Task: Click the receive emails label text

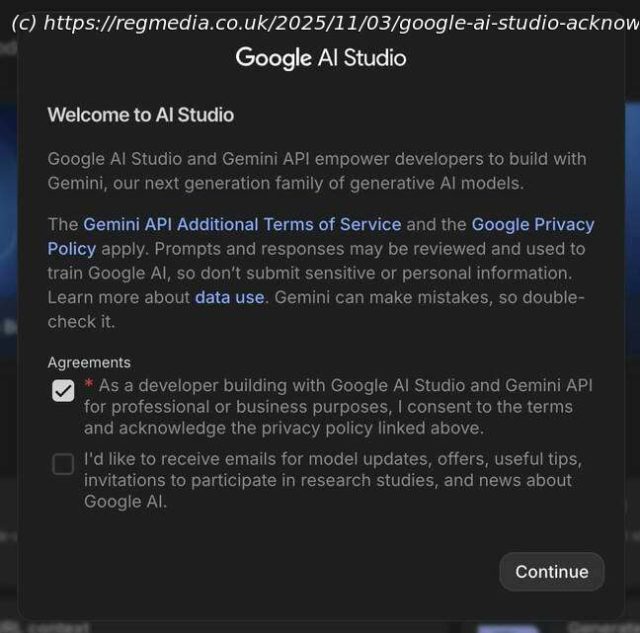Action: click(x=330, y=481)
